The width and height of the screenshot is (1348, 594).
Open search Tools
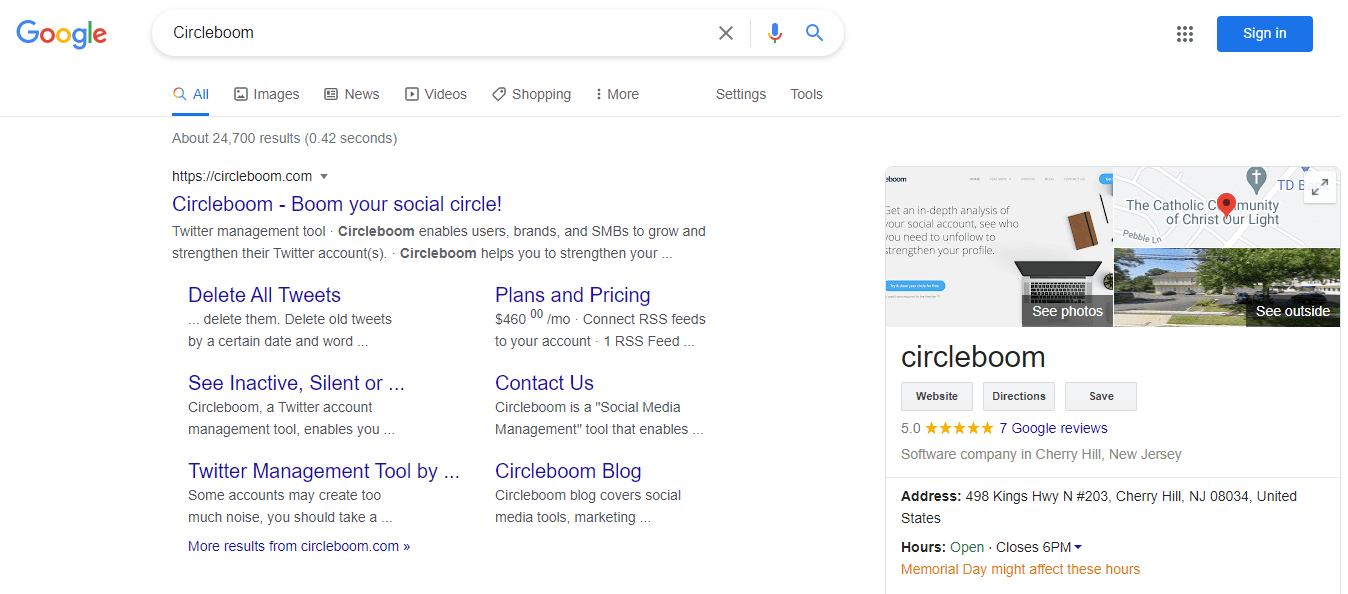point(807,94)
